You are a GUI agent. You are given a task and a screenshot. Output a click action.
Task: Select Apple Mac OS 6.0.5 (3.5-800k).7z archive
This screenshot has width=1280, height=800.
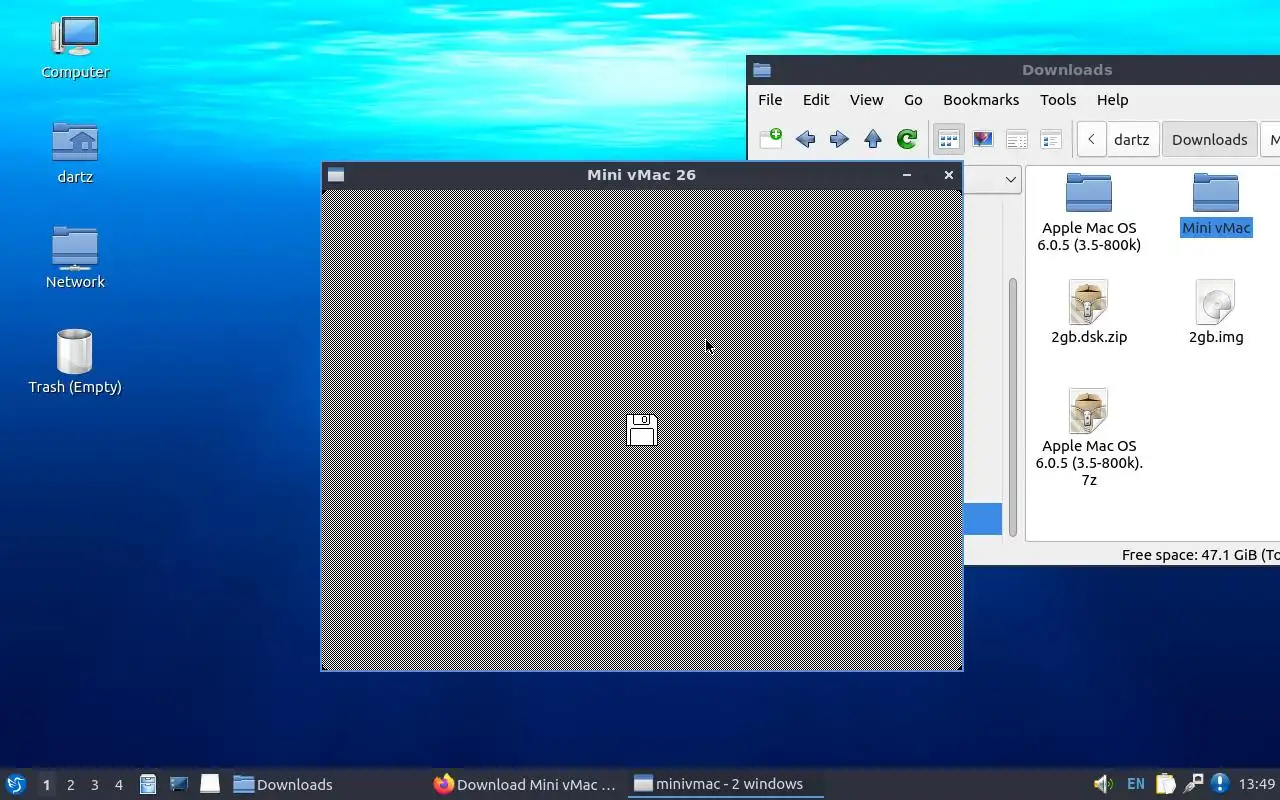[x=1089, y=438]
